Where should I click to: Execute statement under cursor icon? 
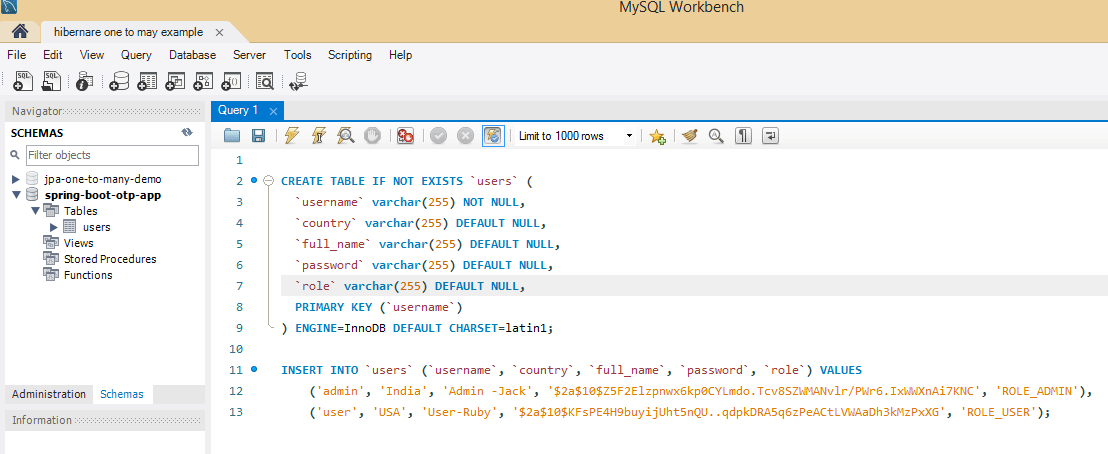point(319,136)
